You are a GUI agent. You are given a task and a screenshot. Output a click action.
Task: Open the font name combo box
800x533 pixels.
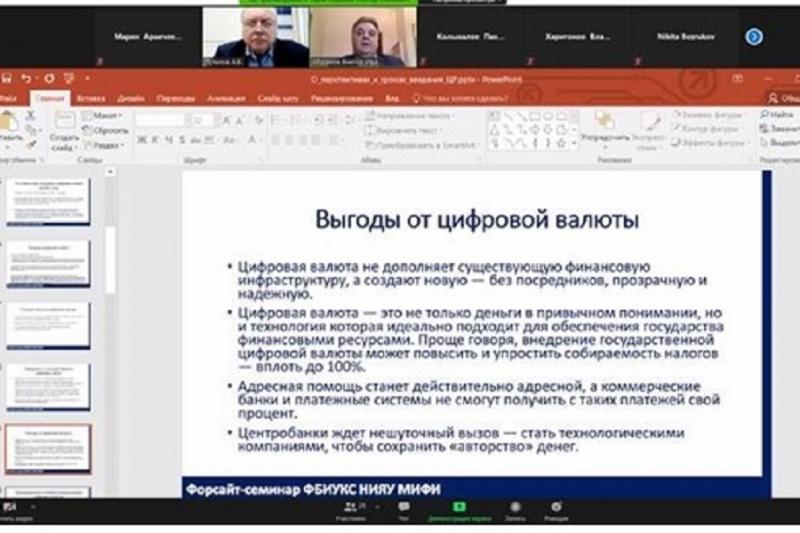tap(161, 120)
